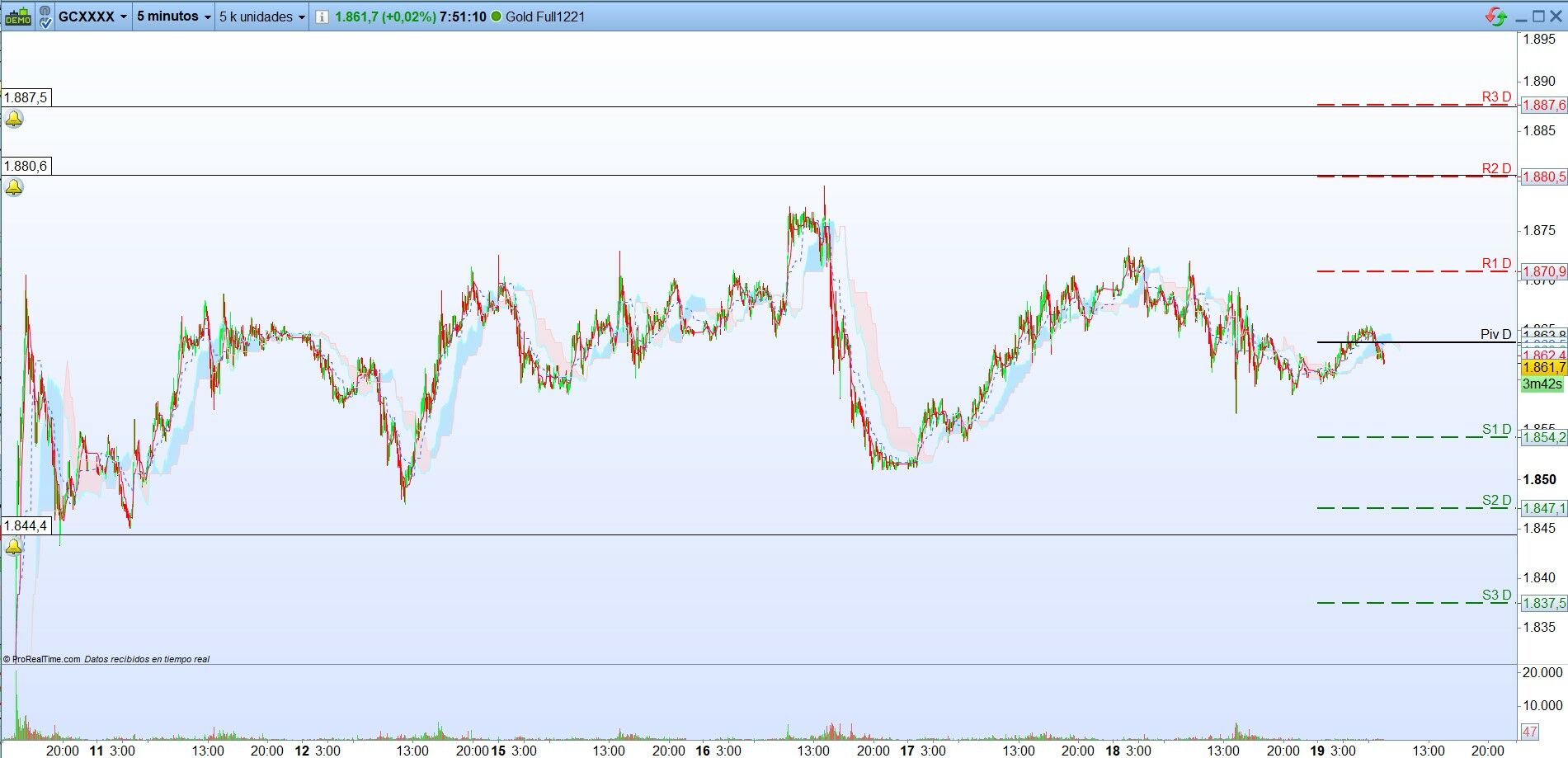Click the instrument info icon
Image resolution: width=1568 pixels, height=758 pixels.
coord(322,16)
